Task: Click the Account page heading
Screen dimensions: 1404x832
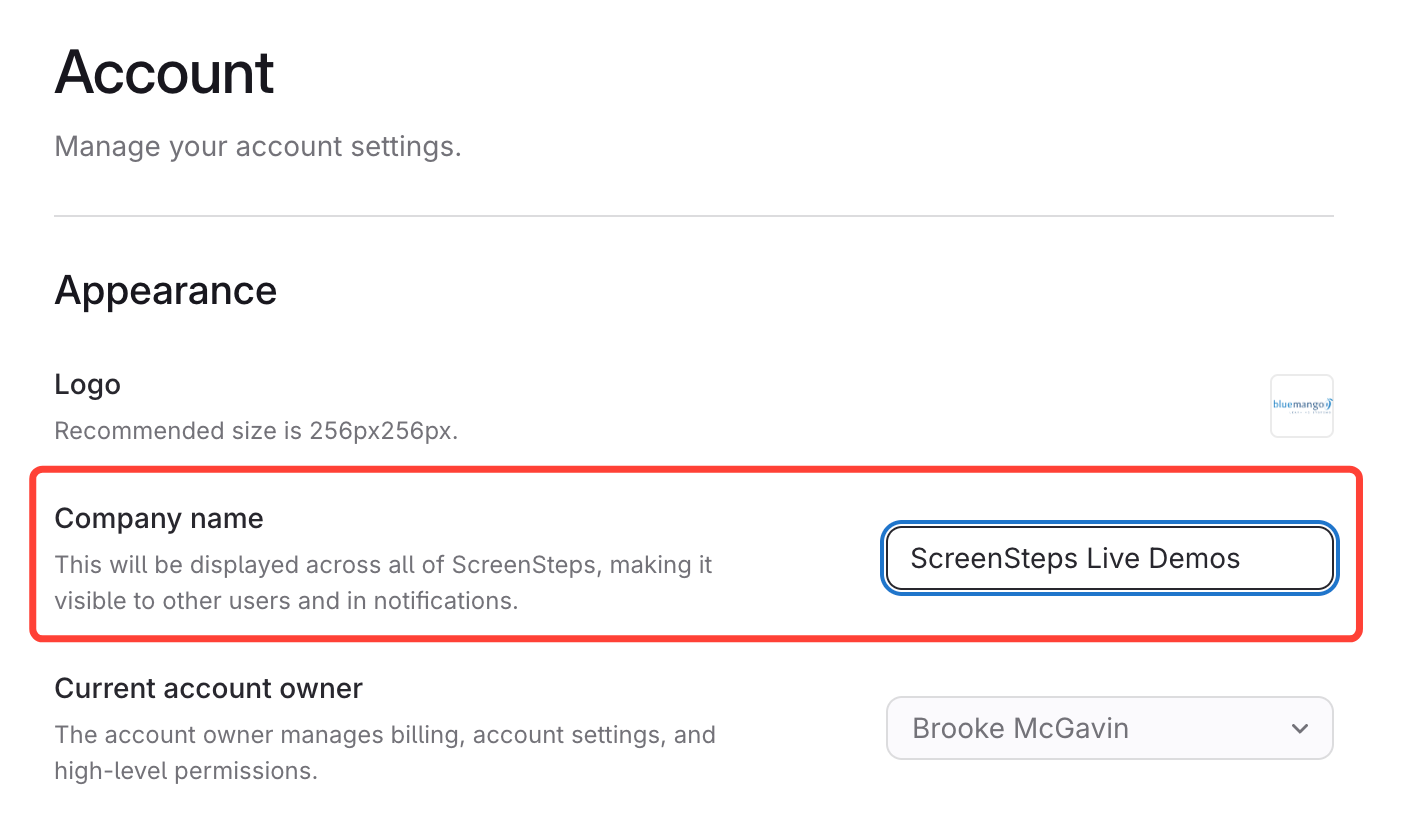Action: [164, 72]
